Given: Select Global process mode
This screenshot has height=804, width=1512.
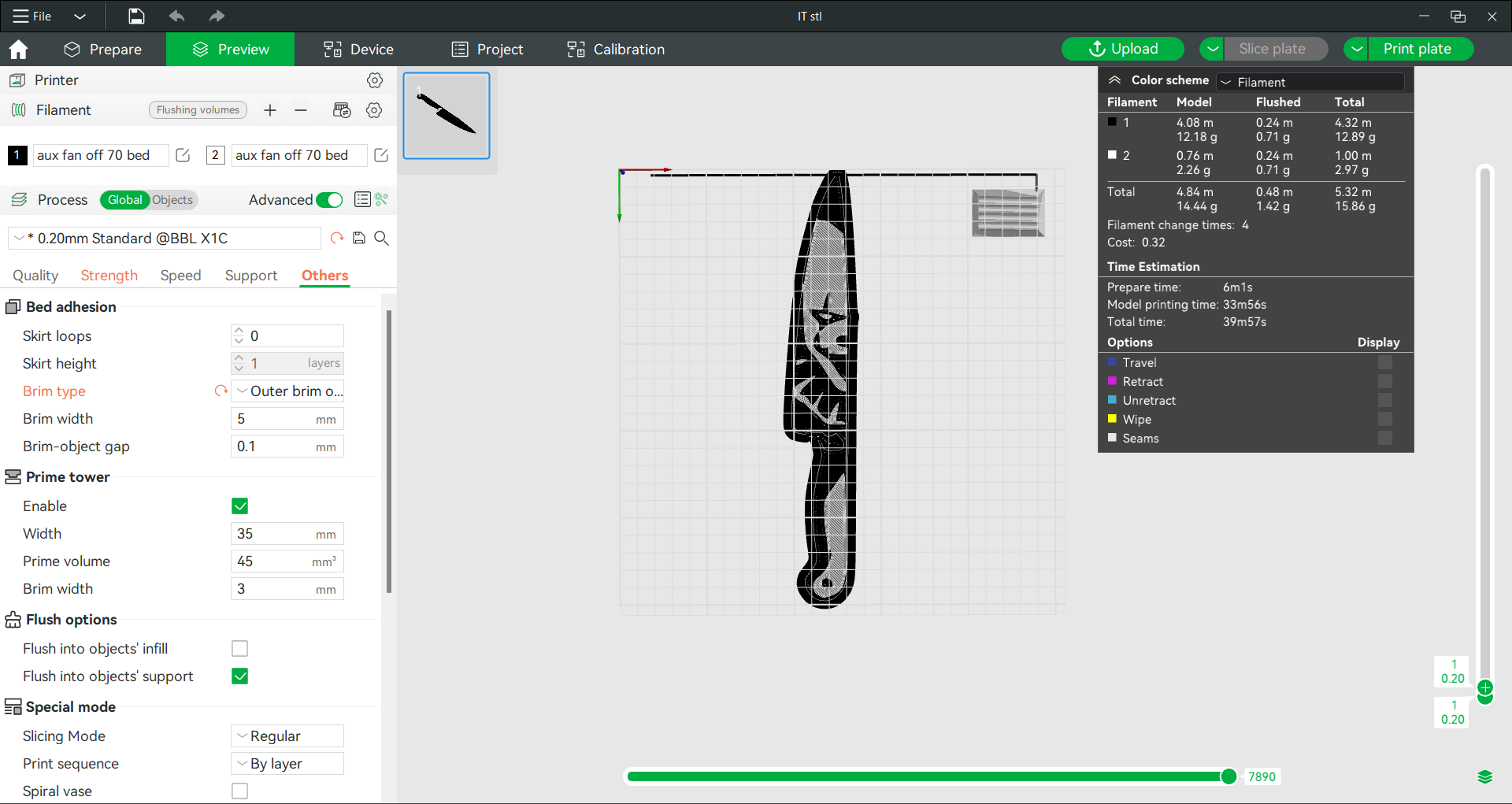Looking at the screenshot, I should pyautogui.click(x=124, y=200).
